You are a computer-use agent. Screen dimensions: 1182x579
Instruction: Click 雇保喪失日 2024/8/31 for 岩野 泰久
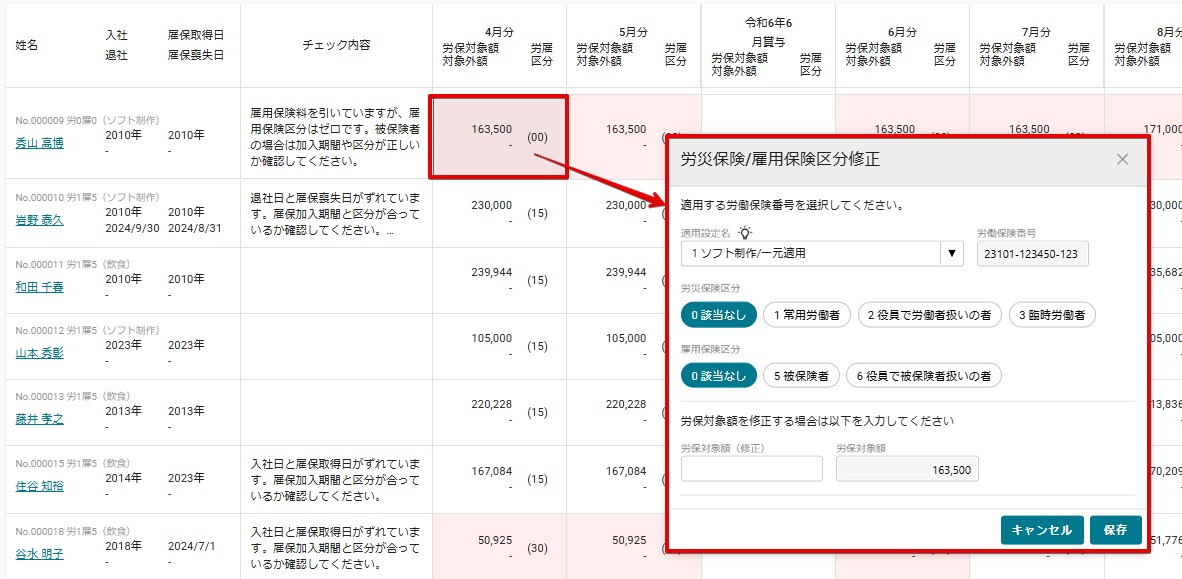coord(194,228)
